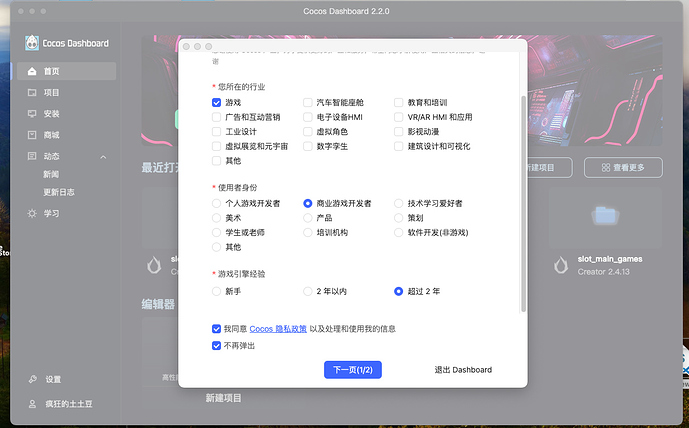689x428 pixels.
Task: Click the Creator 2.4.13 version text
Action: click(x=603, y=272)
